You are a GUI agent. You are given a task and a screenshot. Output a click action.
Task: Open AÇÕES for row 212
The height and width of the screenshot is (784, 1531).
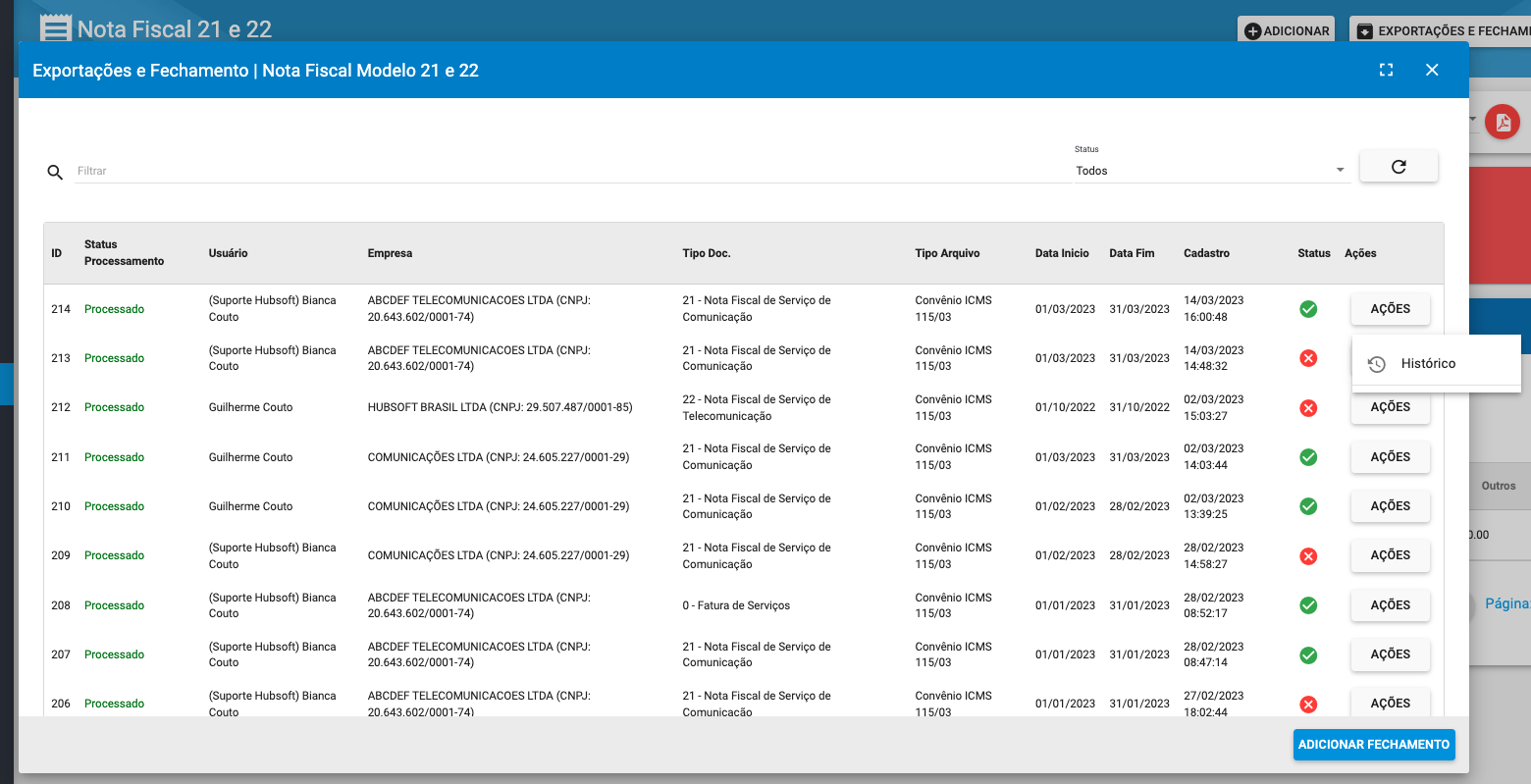(1390, 409)
